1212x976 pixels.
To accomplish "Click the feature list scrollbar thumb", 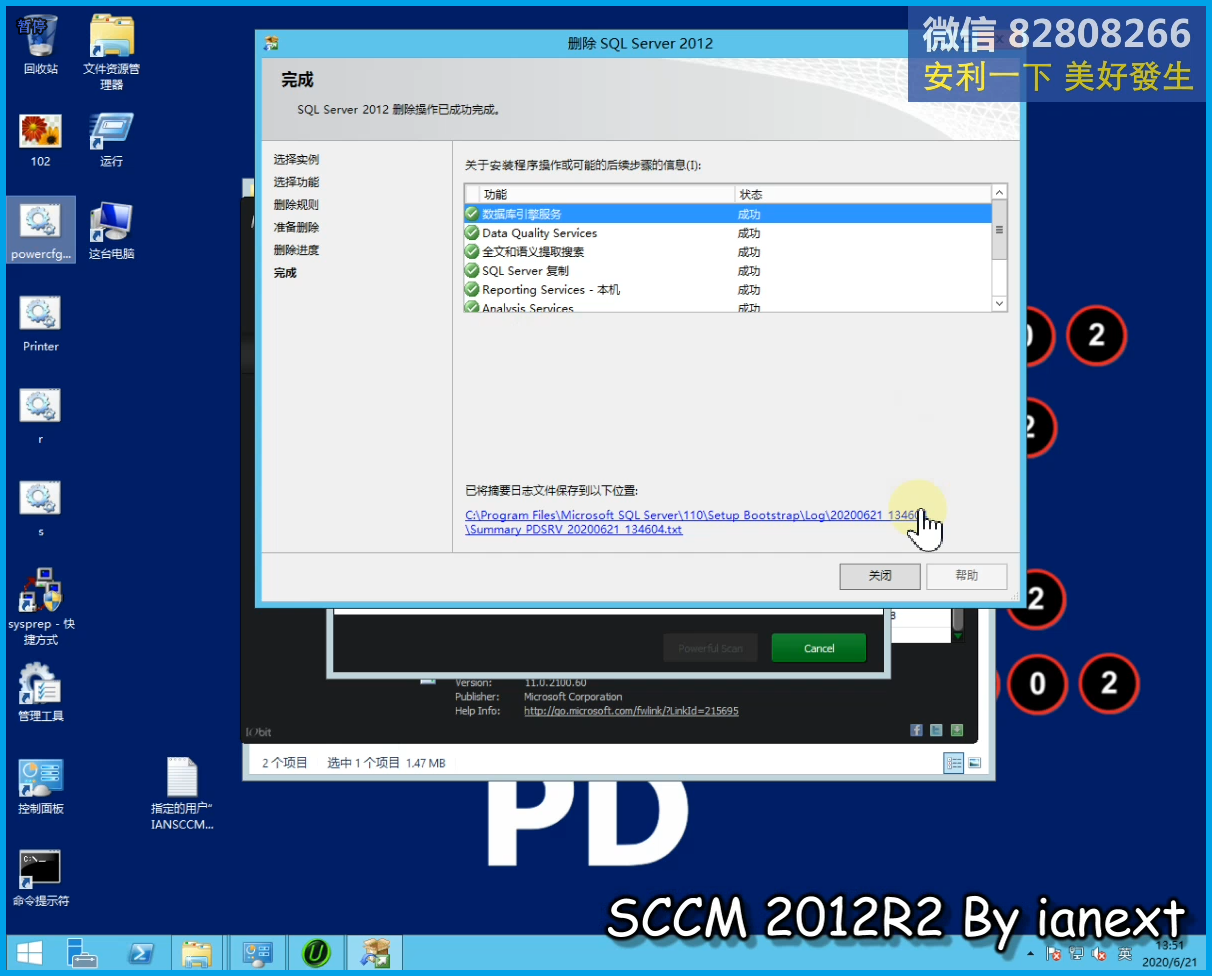I will [999, 230].
